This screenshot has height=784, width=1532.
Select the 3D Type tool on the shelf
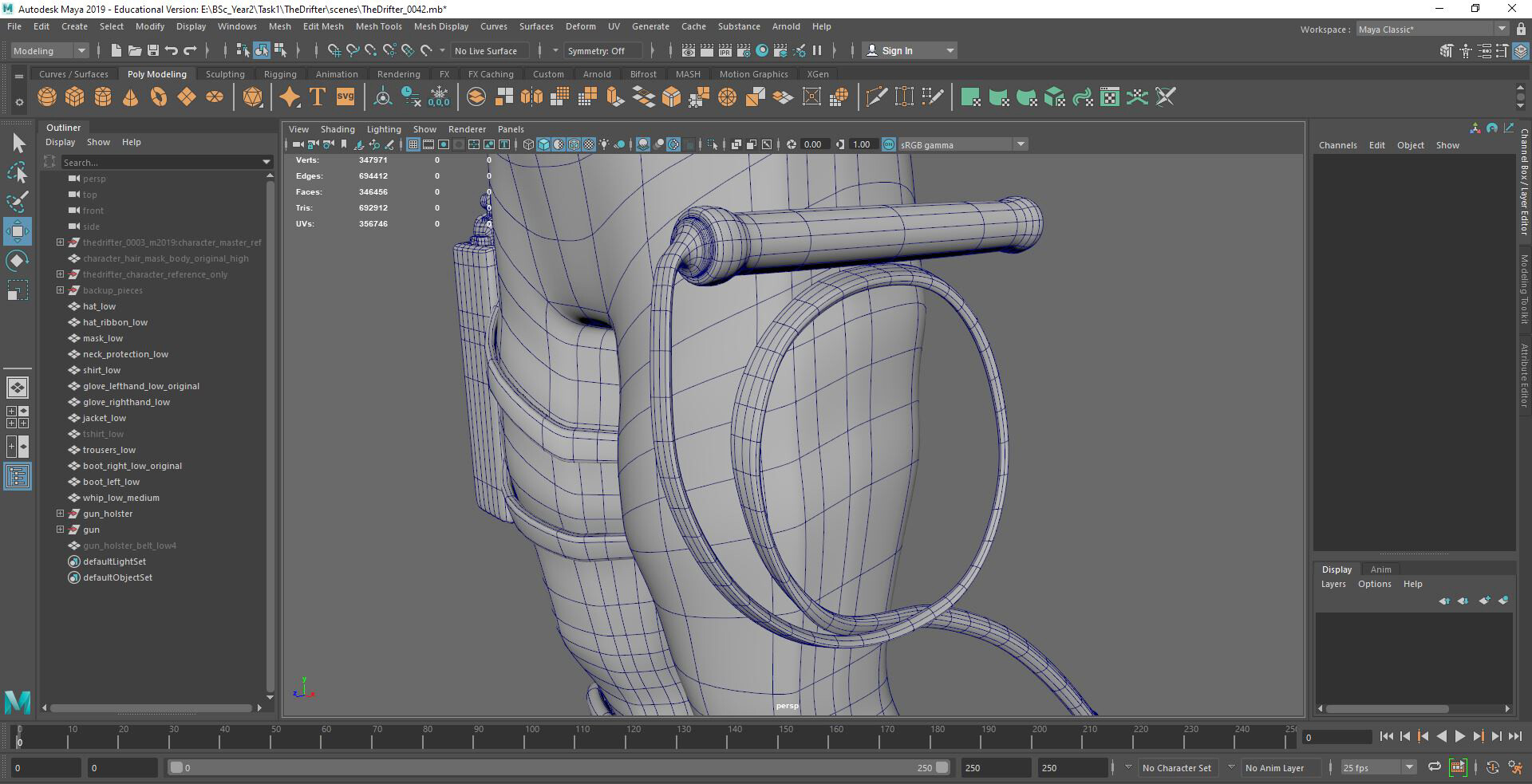coord(316,97)
